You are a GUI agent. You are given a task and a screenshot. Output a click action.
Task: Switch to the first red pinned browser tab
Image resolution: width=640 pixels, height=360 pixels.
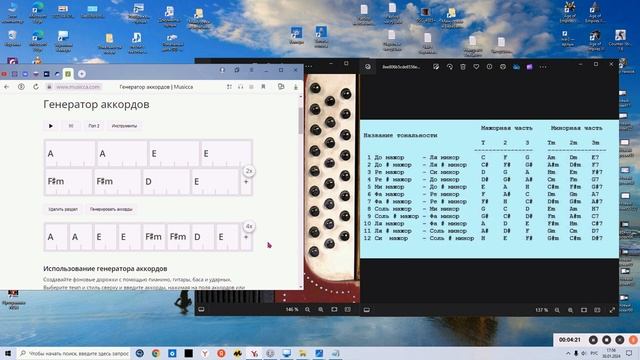(x=4, y=74)
